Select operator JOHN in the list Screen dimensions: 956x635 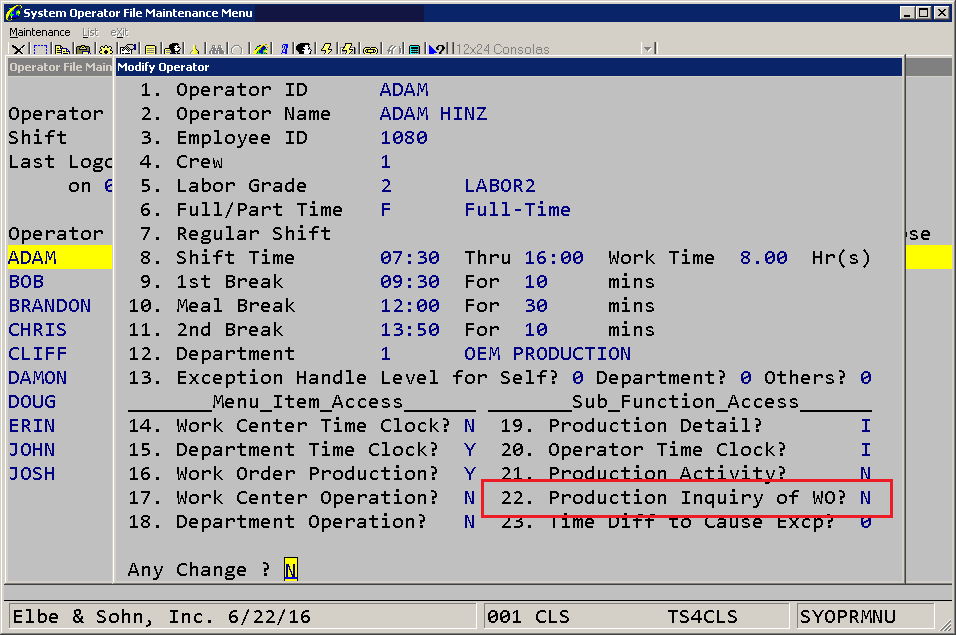tap(32, 450)
